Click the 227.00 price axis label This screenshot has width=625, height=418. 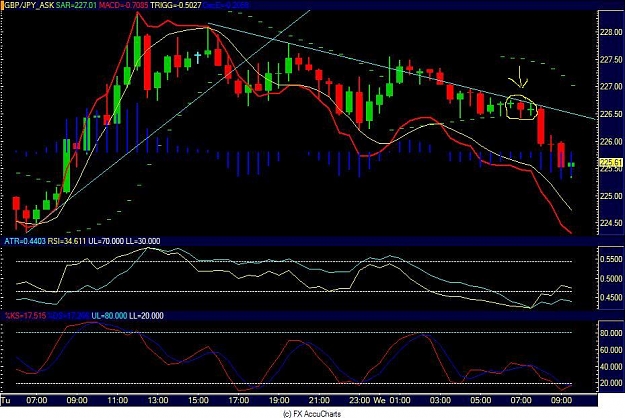click(611, 87)
